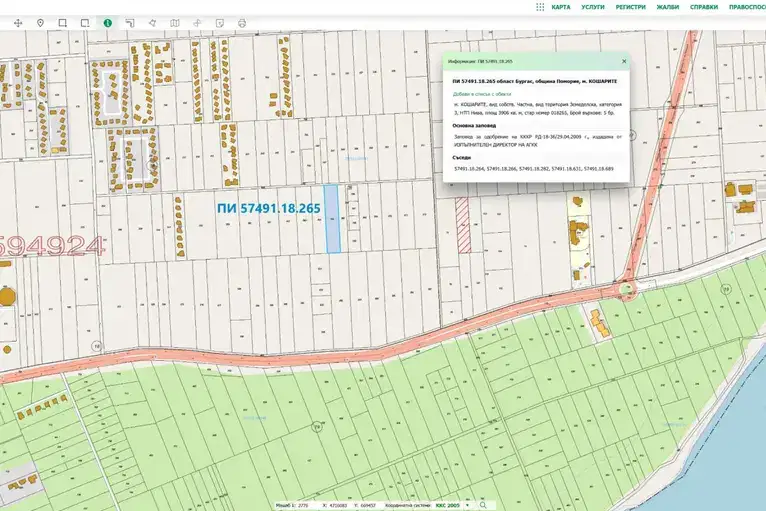This screenshot has height=511, width=766.
Task: Open the СПРАВКИ menu
Action: coord(704,7)
